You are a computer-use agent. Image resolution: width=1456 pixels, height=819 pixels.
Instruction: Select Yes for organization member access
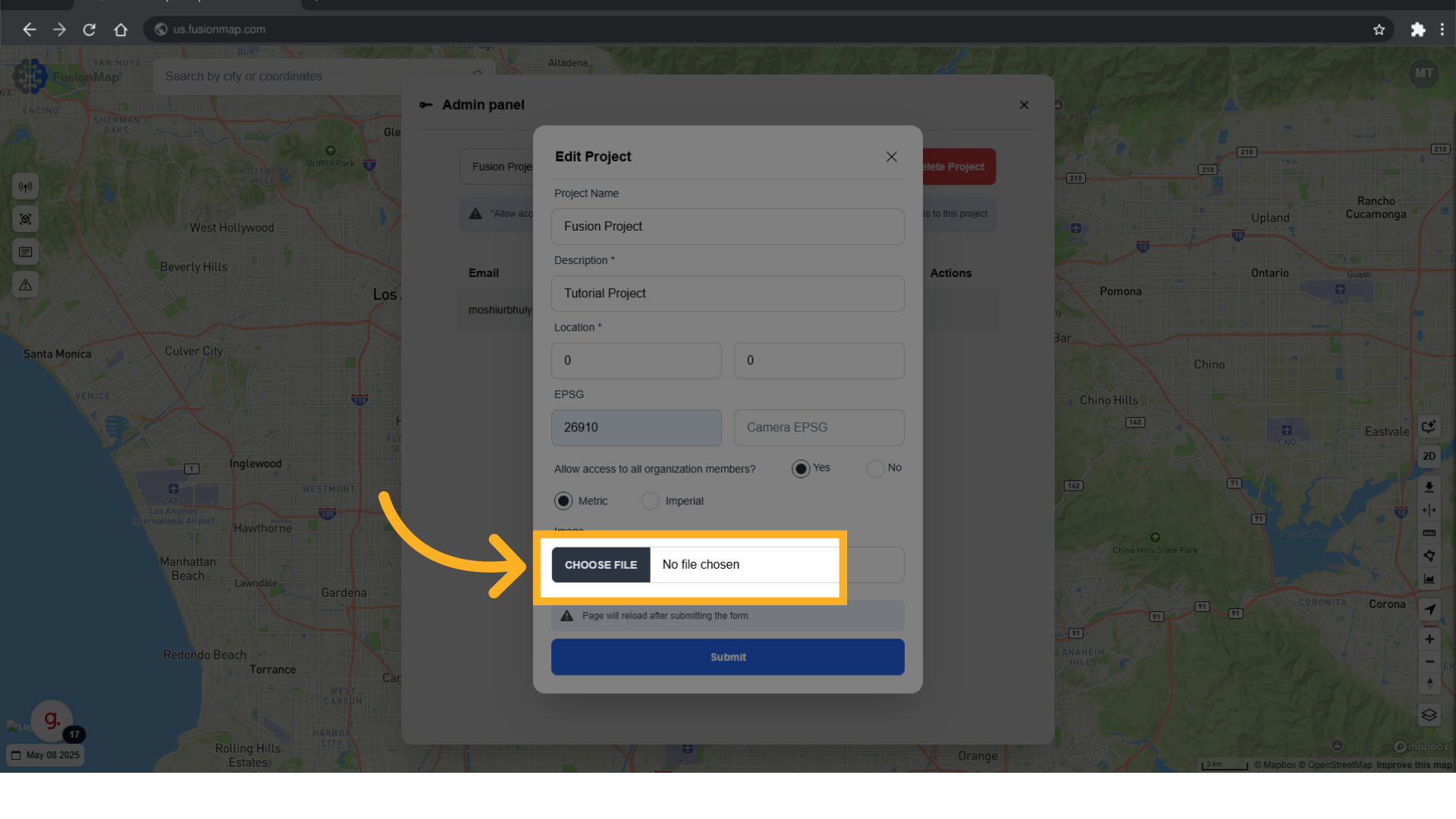point(801,469)
